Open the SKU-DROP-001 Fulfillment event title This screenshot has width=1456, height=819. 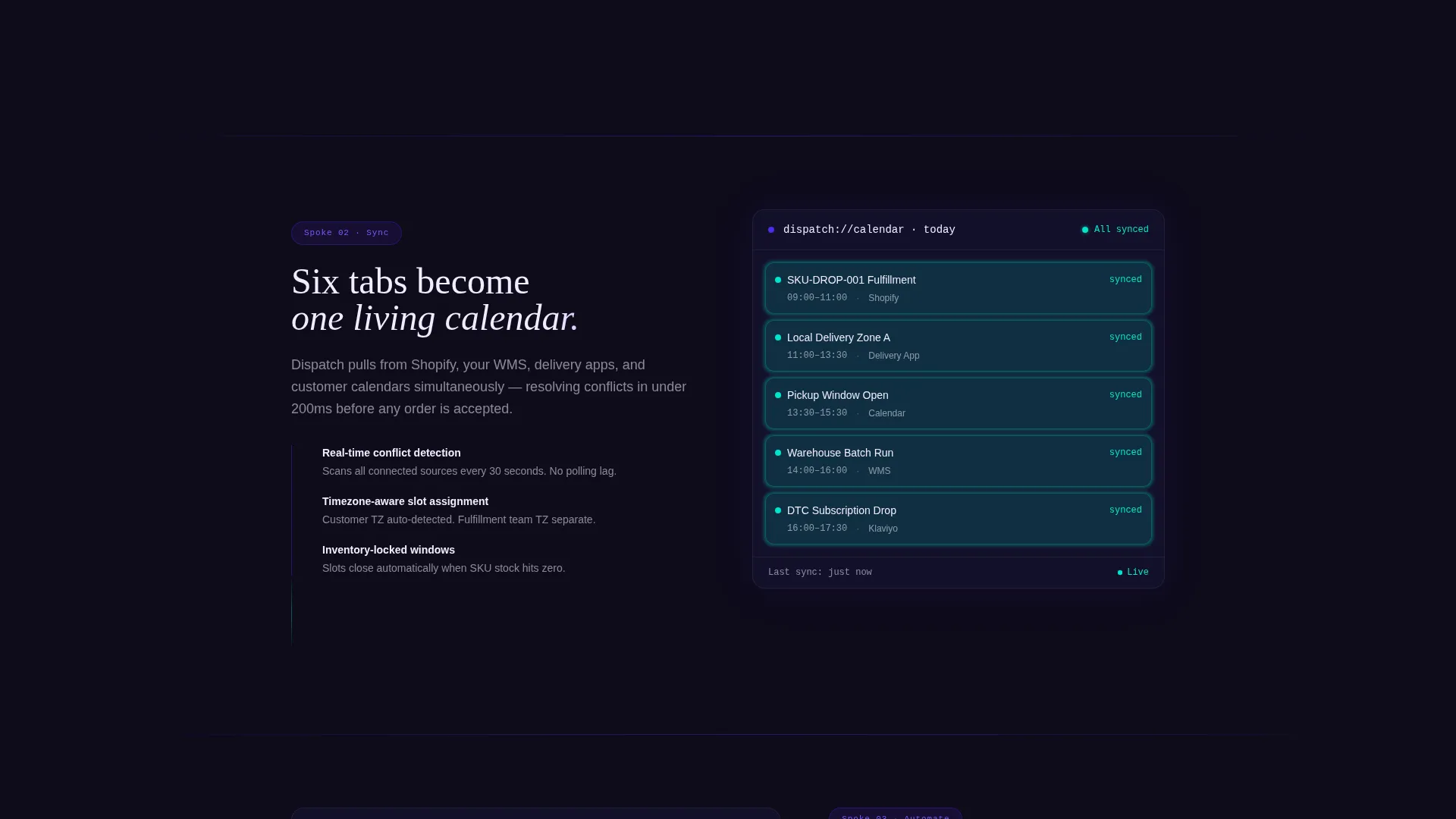(851, 280)
